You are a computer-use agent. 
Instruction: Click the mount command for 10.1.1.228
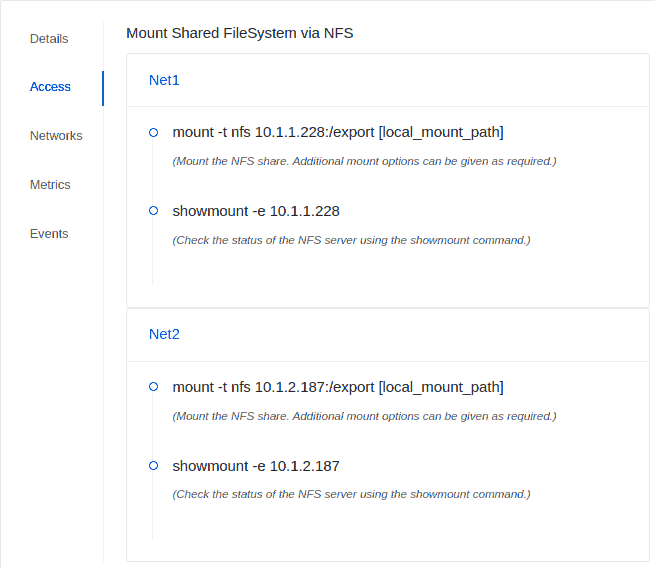[338, 132]
